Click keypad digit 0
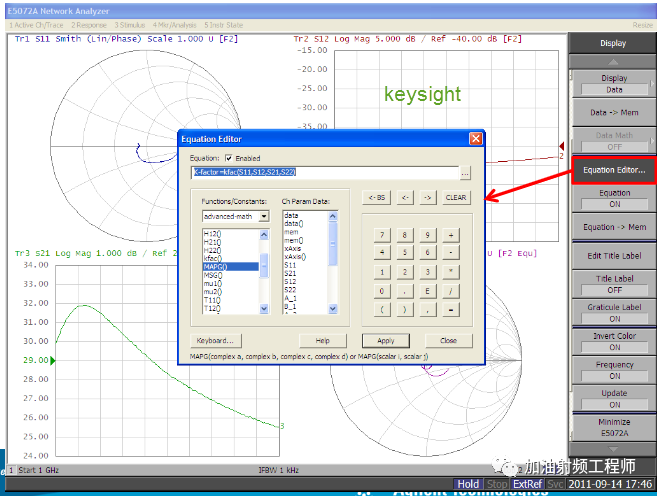This screenshot has height=496, width=657. pos(382,291)
